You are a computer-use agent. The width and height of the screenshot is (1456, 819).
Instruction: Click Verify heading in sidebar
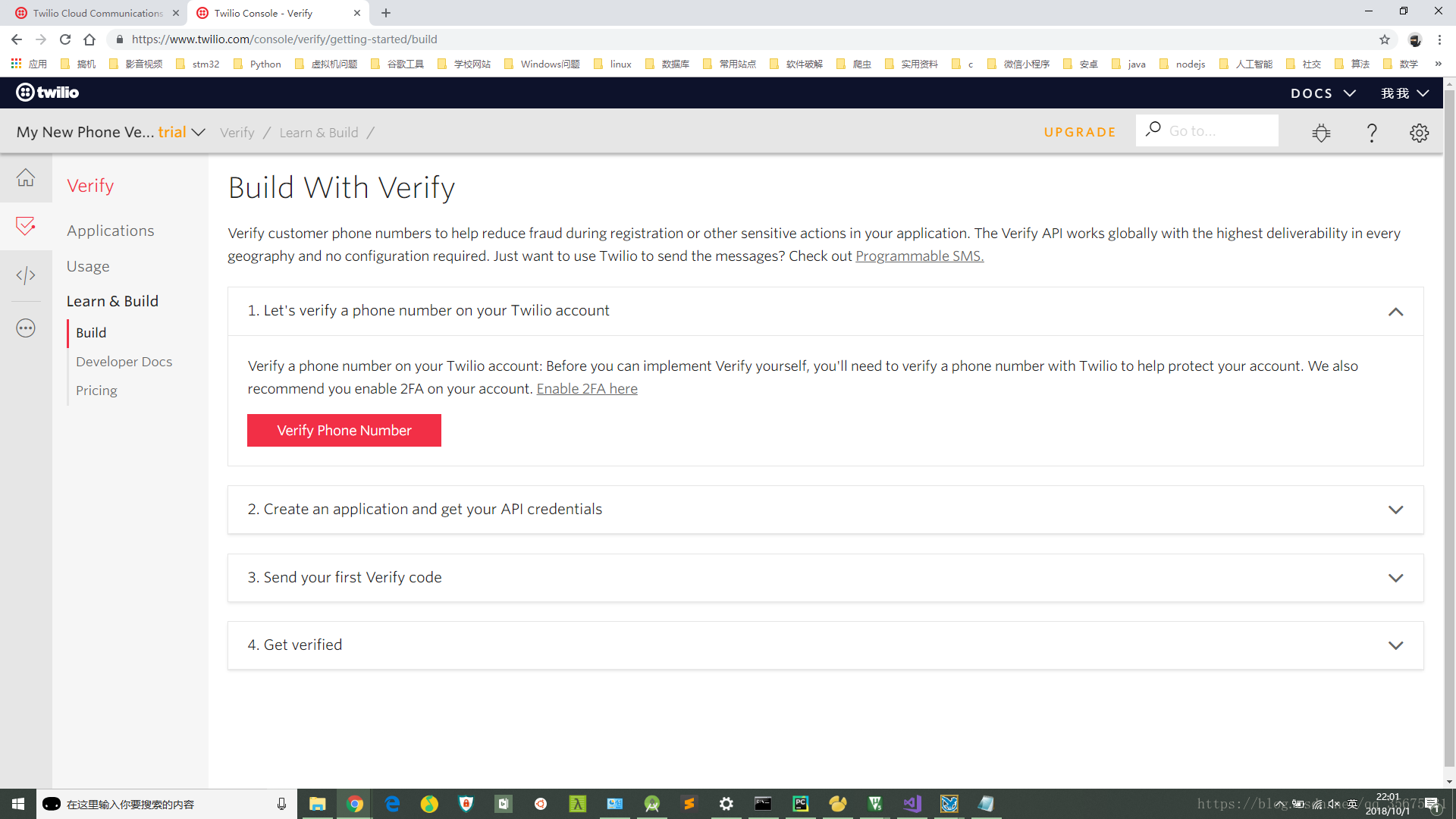pyautogui.click(x=90, y=186)
